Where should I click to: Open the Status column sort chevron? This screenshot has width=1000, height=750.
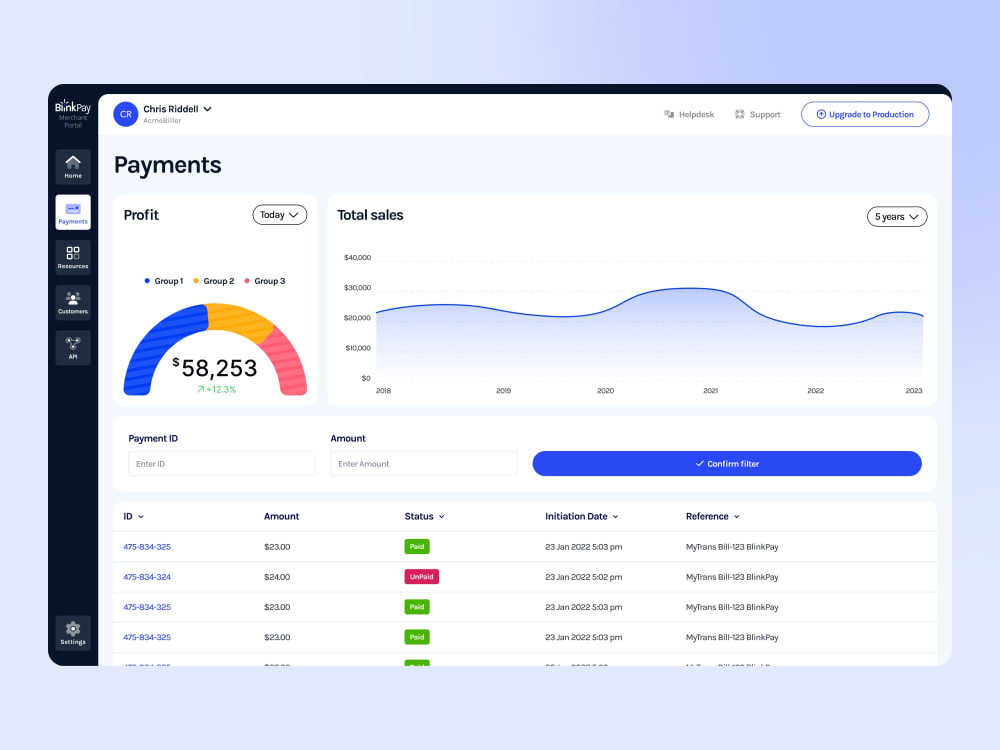pos(441,517)
